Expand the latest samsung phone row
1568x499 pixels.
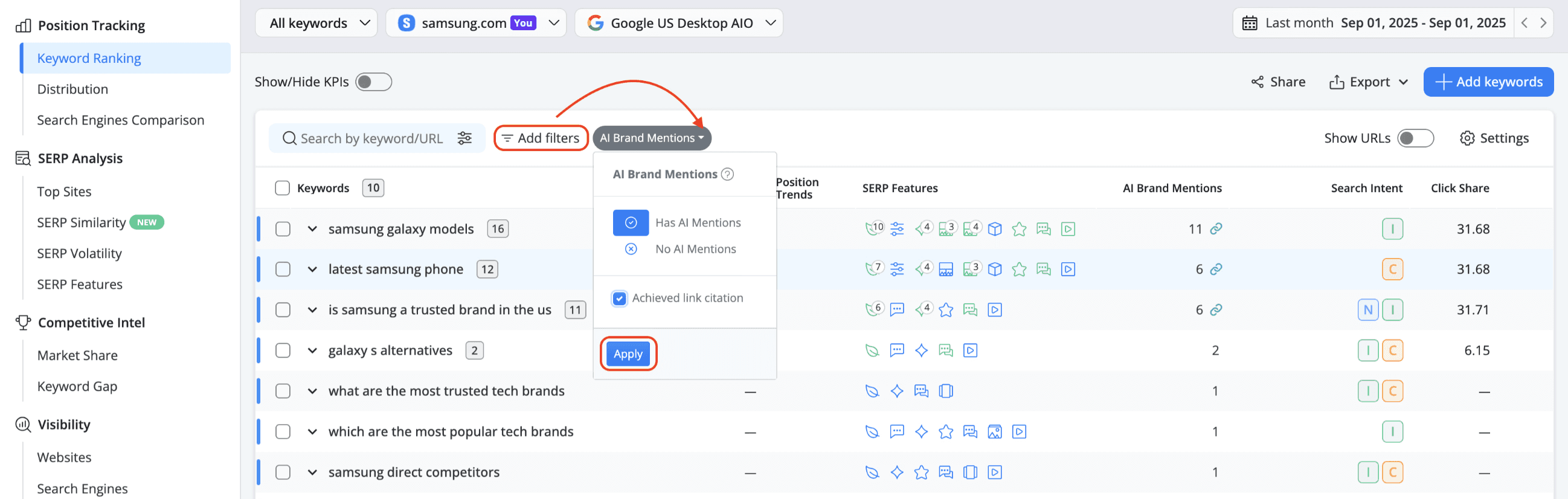pyautogui.click(x=312, y=269)
